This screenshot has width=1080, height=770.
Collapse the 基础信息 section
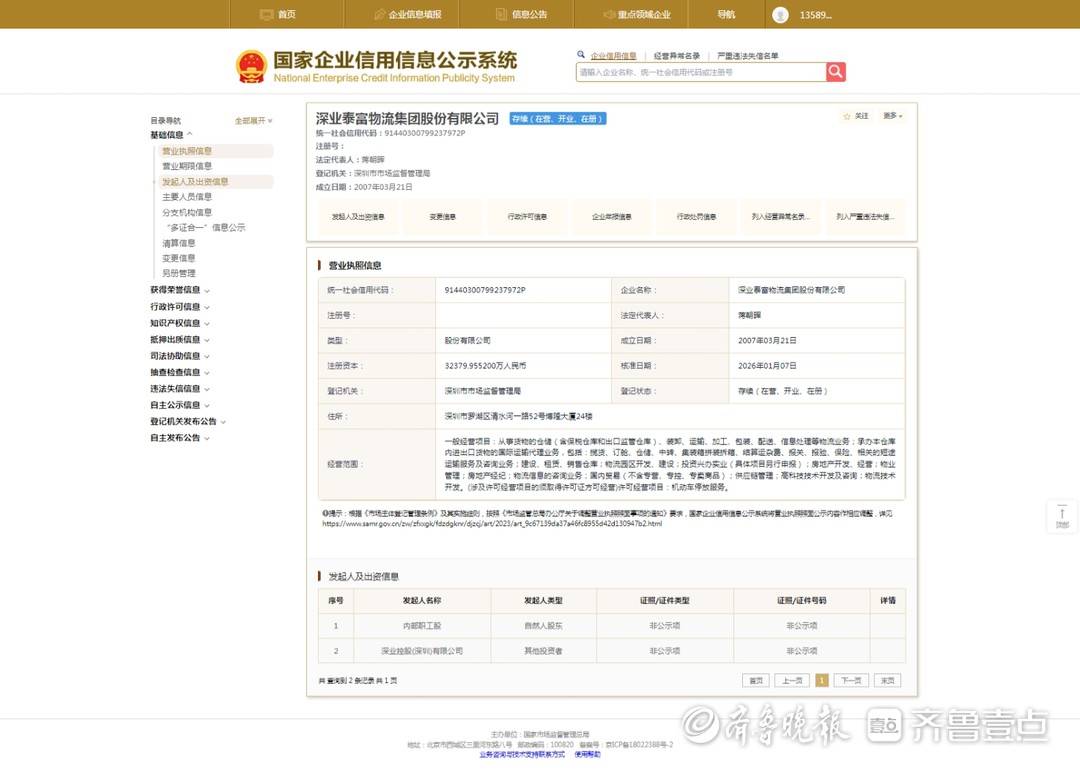tap(172, 135)
